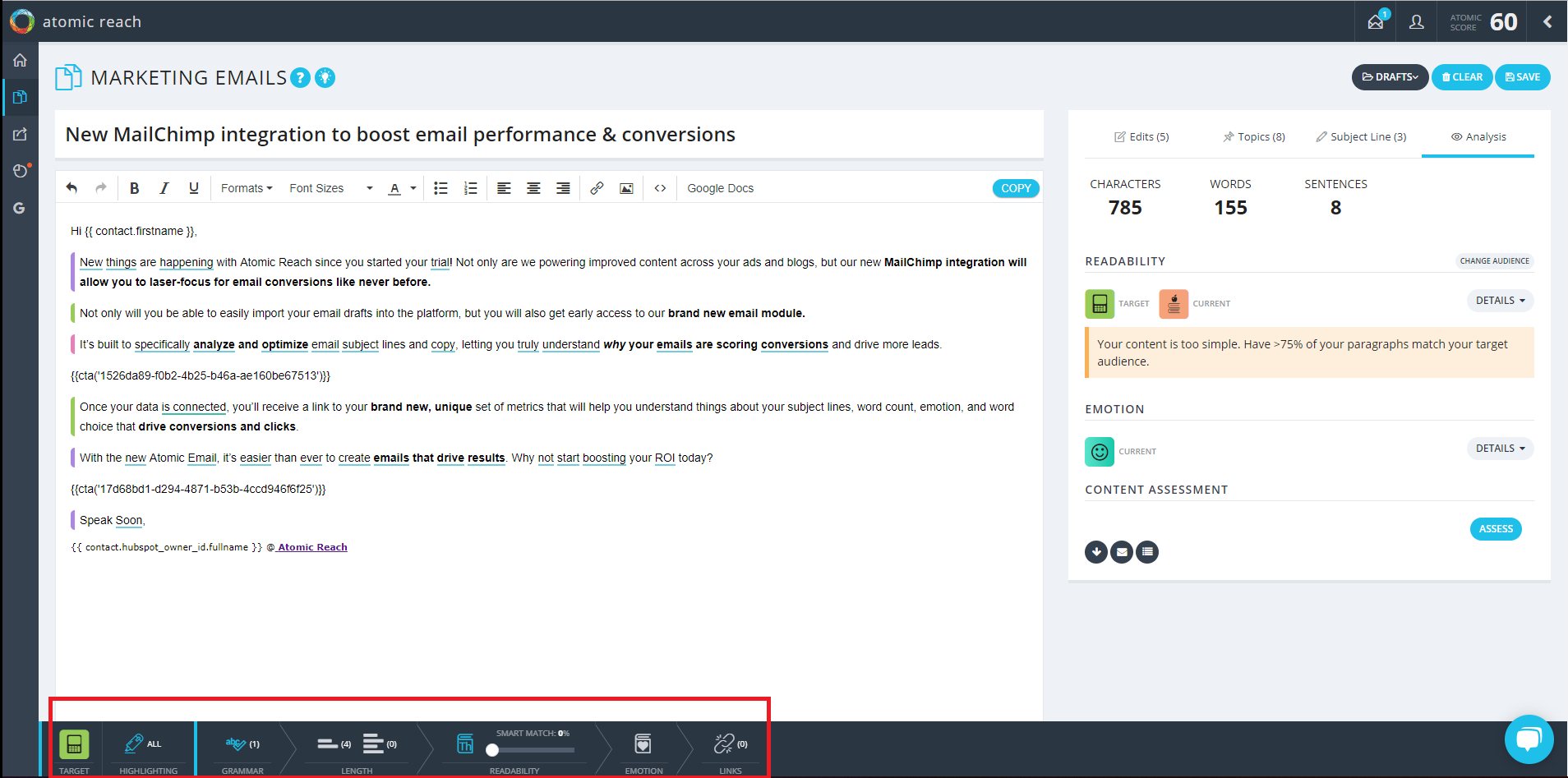This screenshot has width=1568, height=778.
Task: Toggle bold formatting
Action: [x=135, y=188]
